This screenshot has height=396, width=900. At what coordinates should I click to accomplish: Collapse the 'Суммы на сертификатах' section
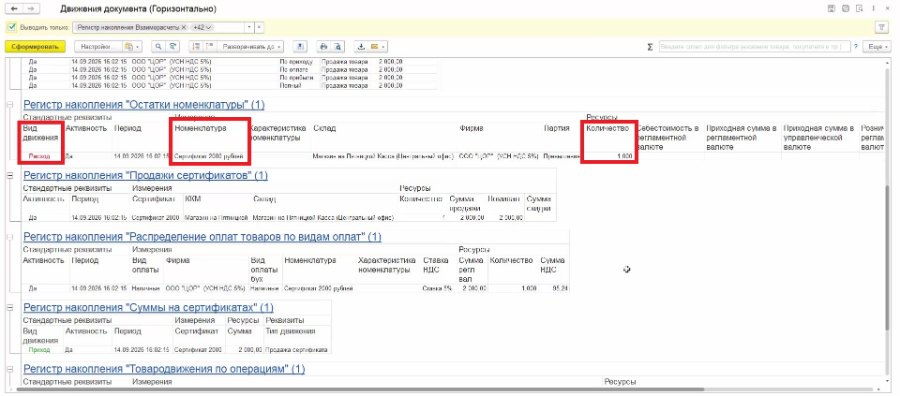click(10, 308)
